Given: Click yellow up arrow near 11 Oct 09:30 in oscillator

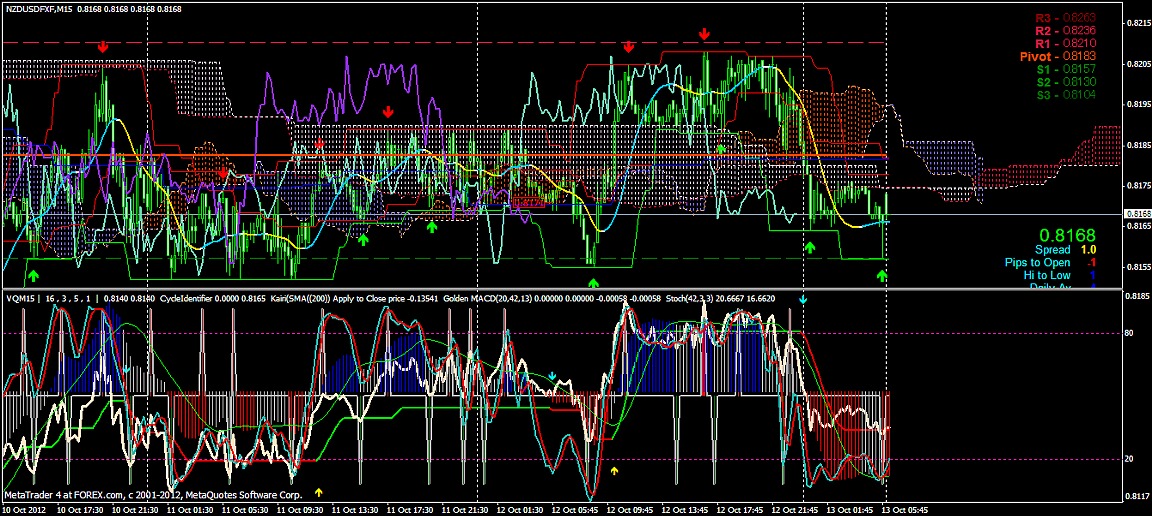Looking at the screenshot, I should point(319,492).
